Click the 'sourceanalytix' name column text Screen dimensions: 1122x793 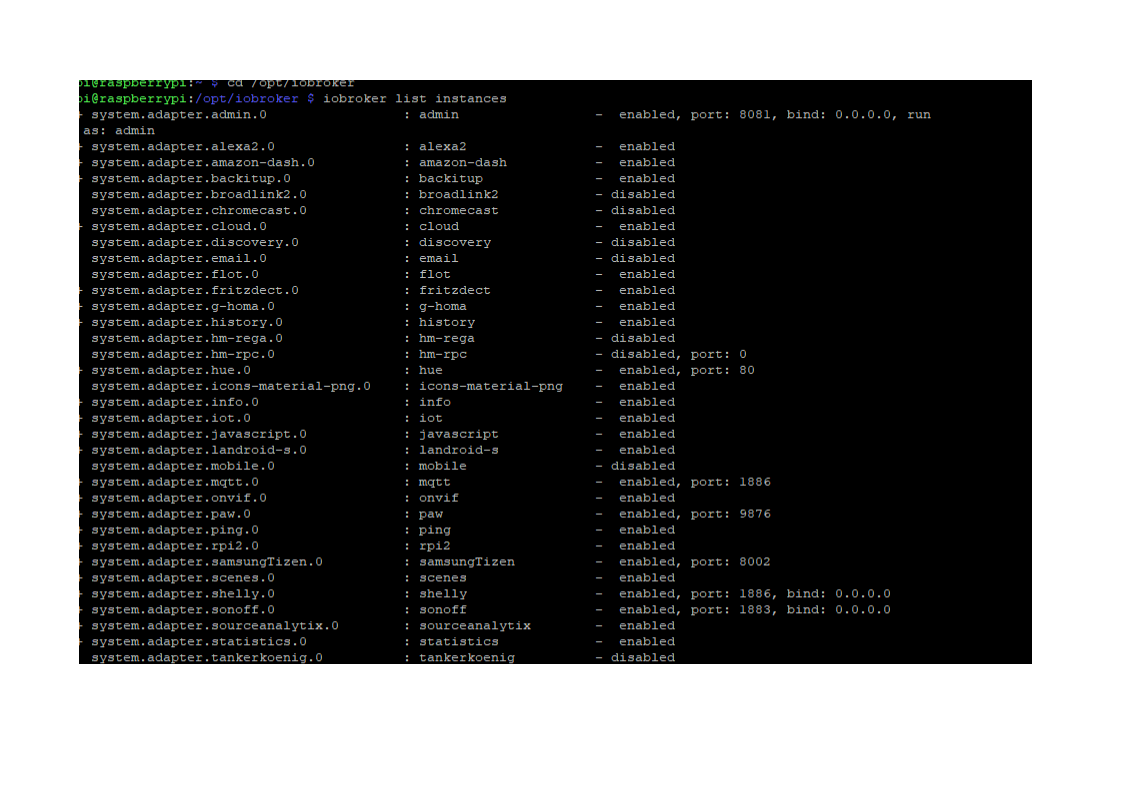pyautogui.click(x=475, y=626)
